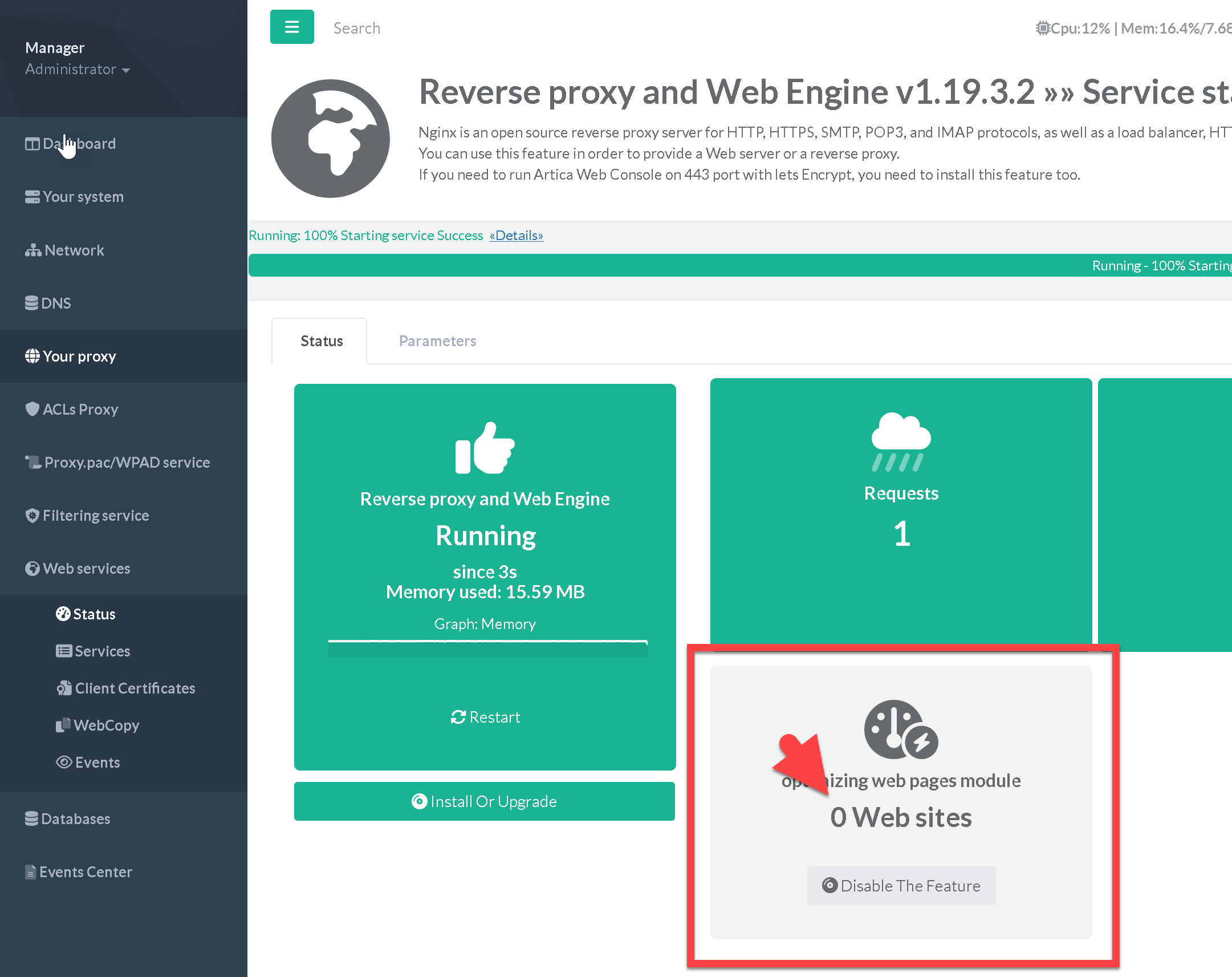The width and height of the screenshot is (1232, 977).
Task: Expand the Your proxy section
Action: (78, 356)
